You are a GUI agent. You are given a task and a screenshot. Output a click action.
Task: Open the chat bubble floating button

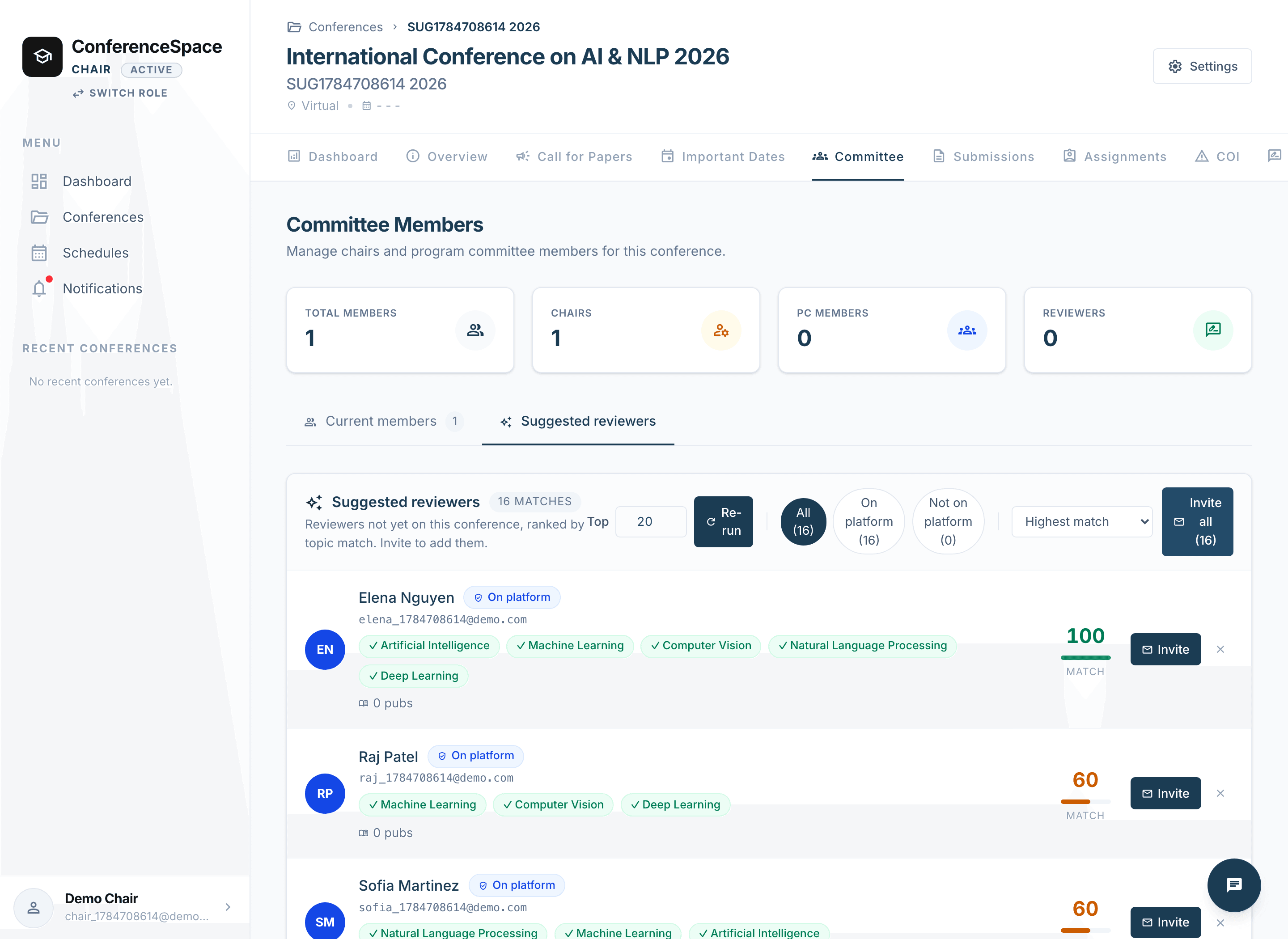coord(1234,885)
